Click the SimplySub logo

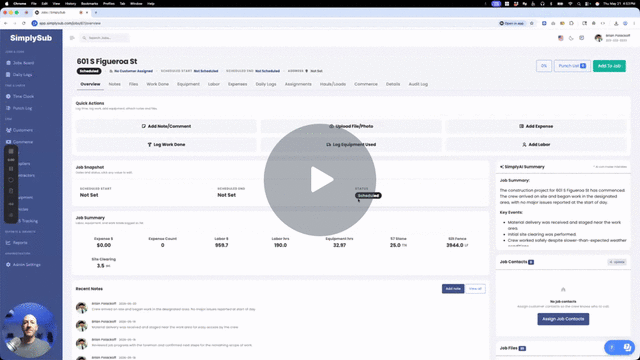point(31,38)
